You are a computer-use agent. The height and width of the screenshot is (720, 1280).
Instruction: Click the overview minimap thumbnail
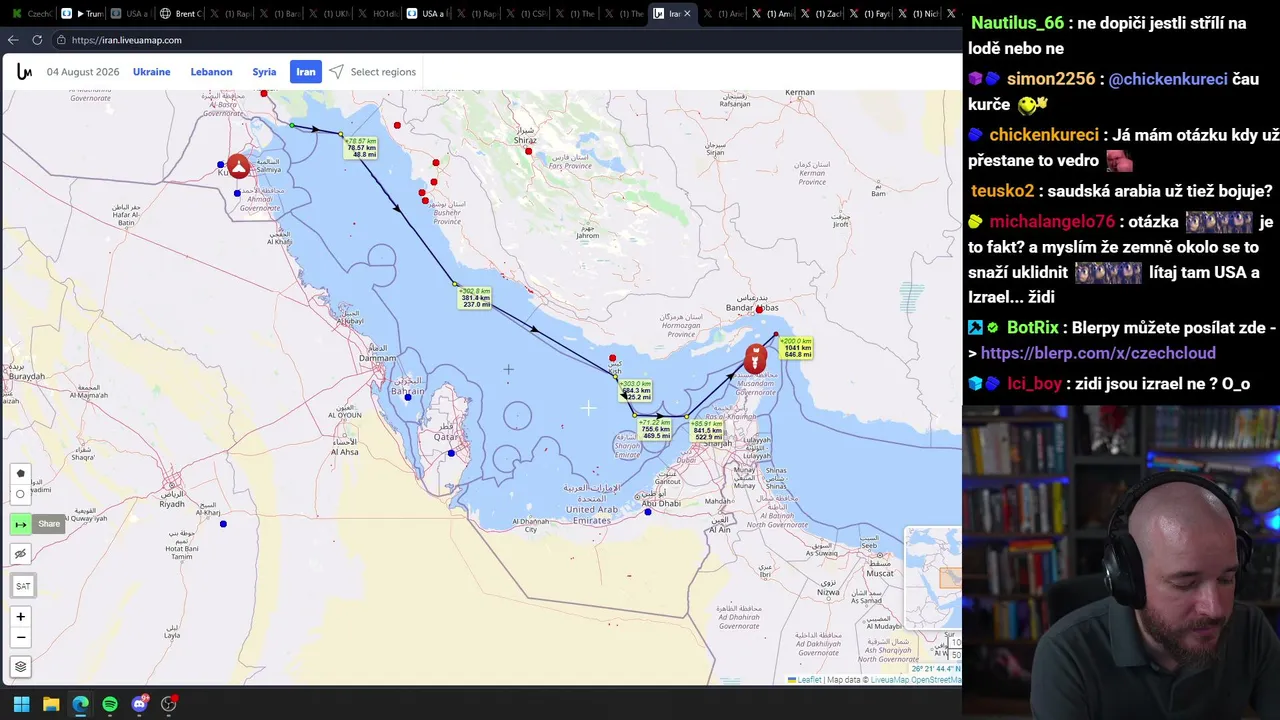pyautogui.click(x=932, y=577)
